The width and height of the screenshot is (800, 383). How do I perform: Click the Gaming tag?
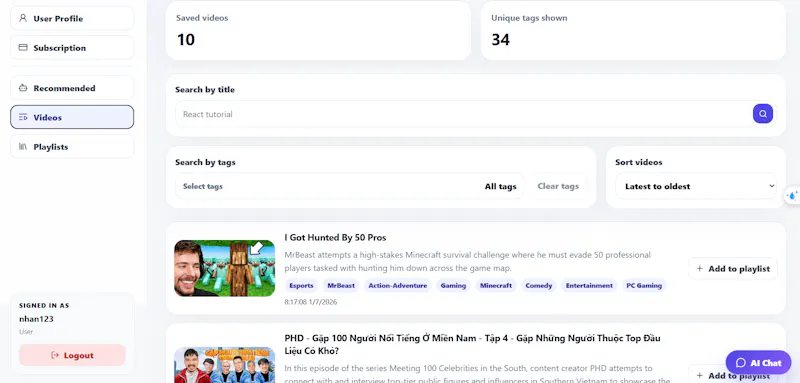point(453,286)
